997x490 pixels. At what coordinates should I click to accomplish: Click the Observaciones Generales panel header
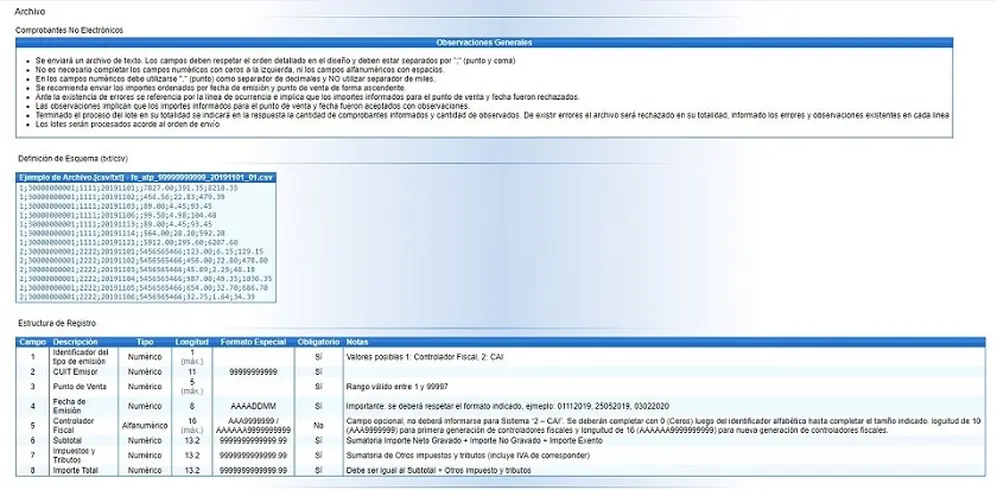coord(484,43)
